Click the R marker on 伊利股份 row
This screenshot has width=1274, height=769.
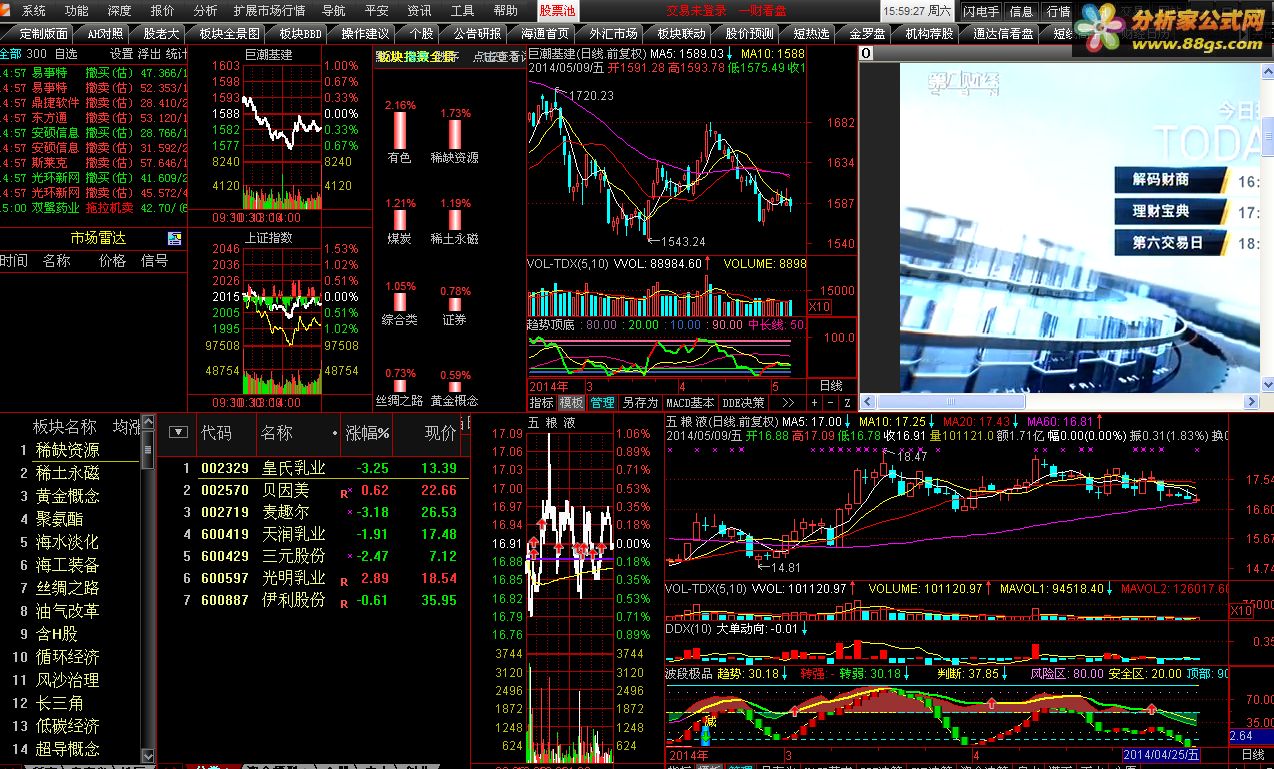344,603
